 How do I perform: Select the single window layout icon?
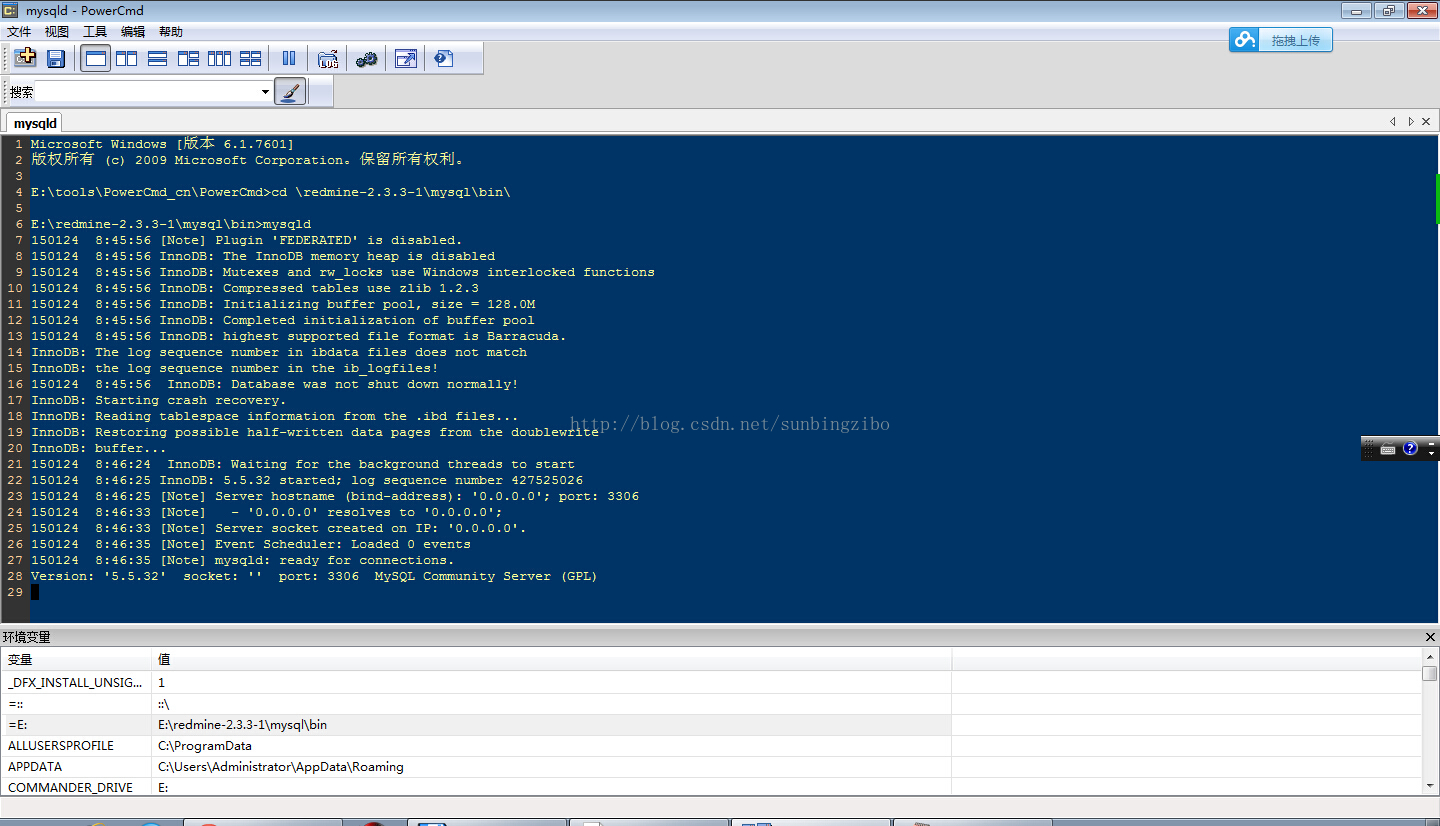click(96, 58)
